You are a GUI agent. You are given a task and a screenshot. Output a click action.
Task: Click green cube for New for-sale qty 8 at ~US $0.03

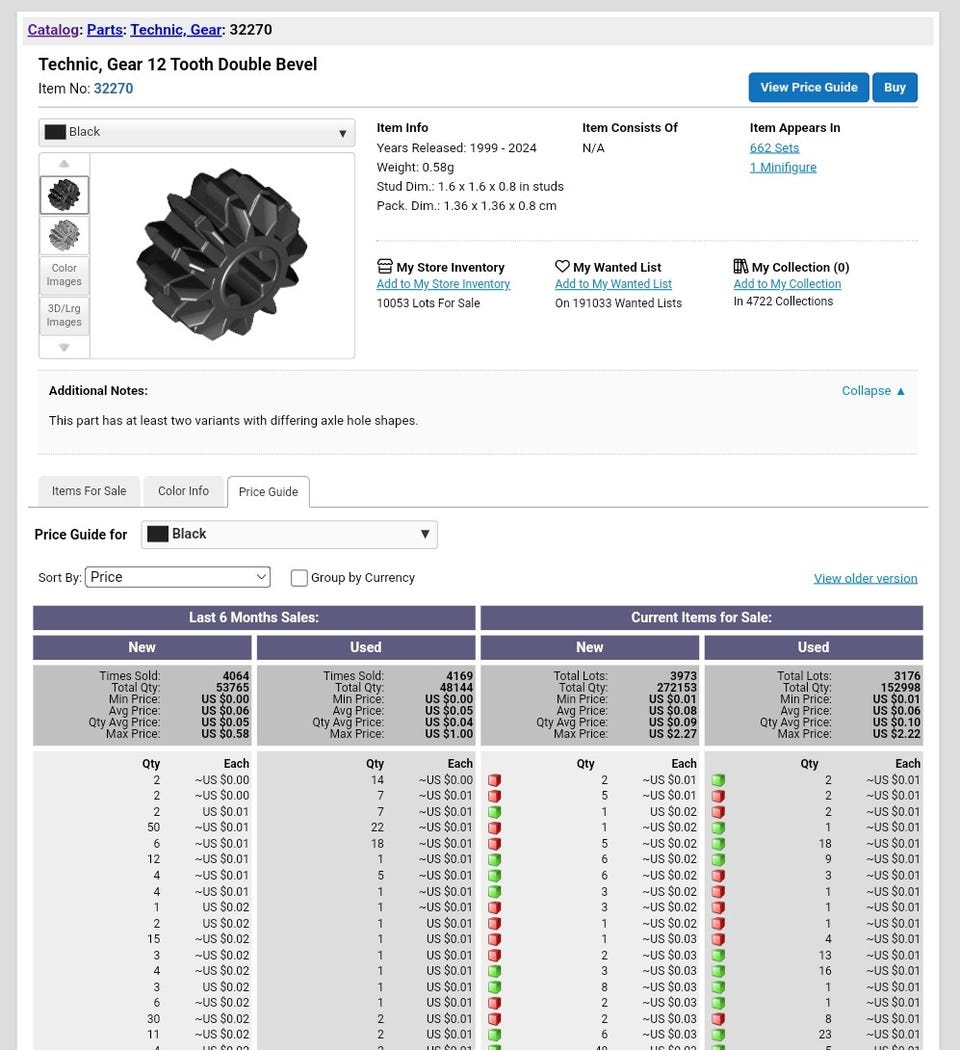[x=494, y=987]
